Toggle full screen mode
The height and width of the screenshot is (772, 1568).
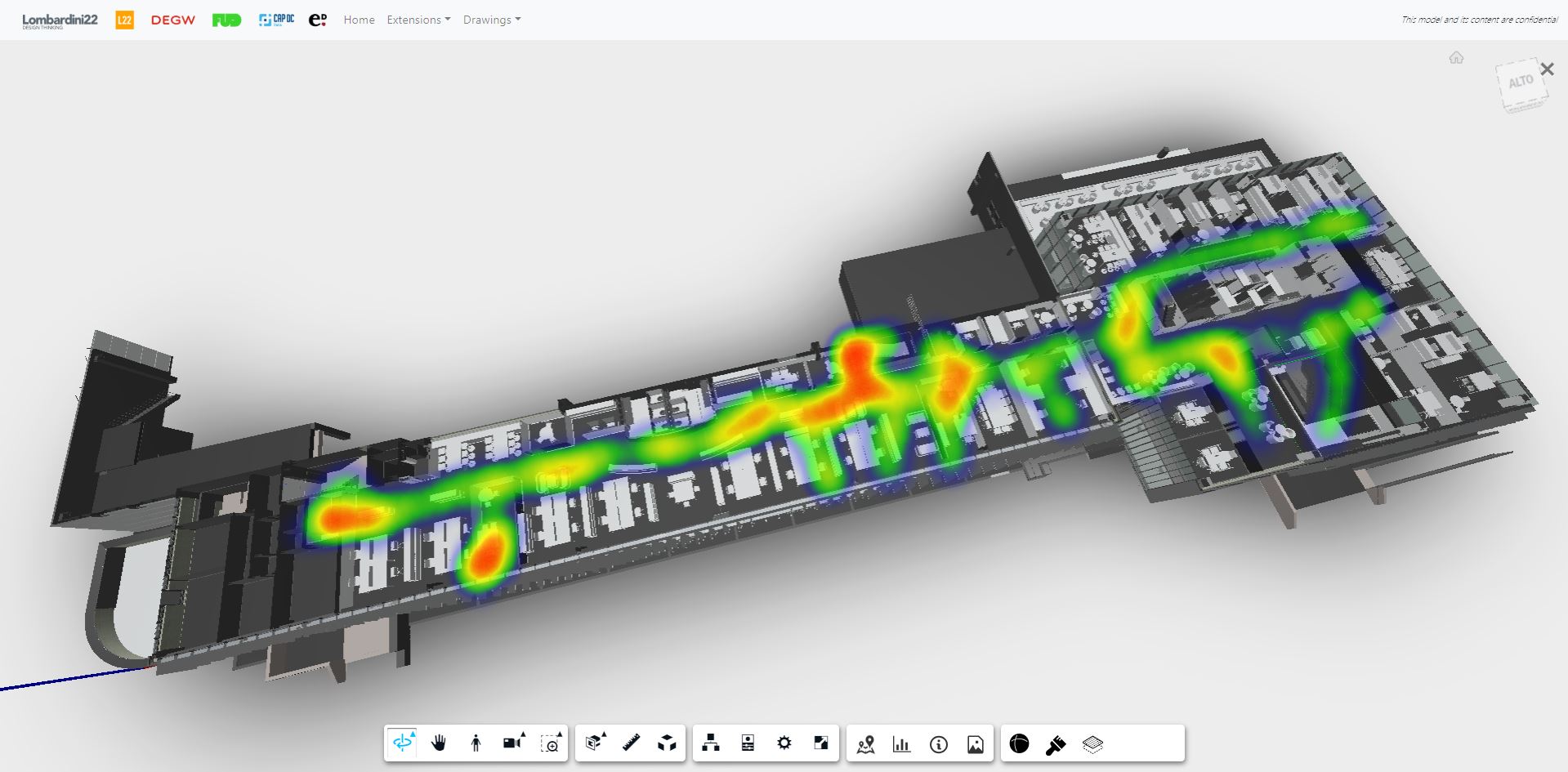point(821,743)
